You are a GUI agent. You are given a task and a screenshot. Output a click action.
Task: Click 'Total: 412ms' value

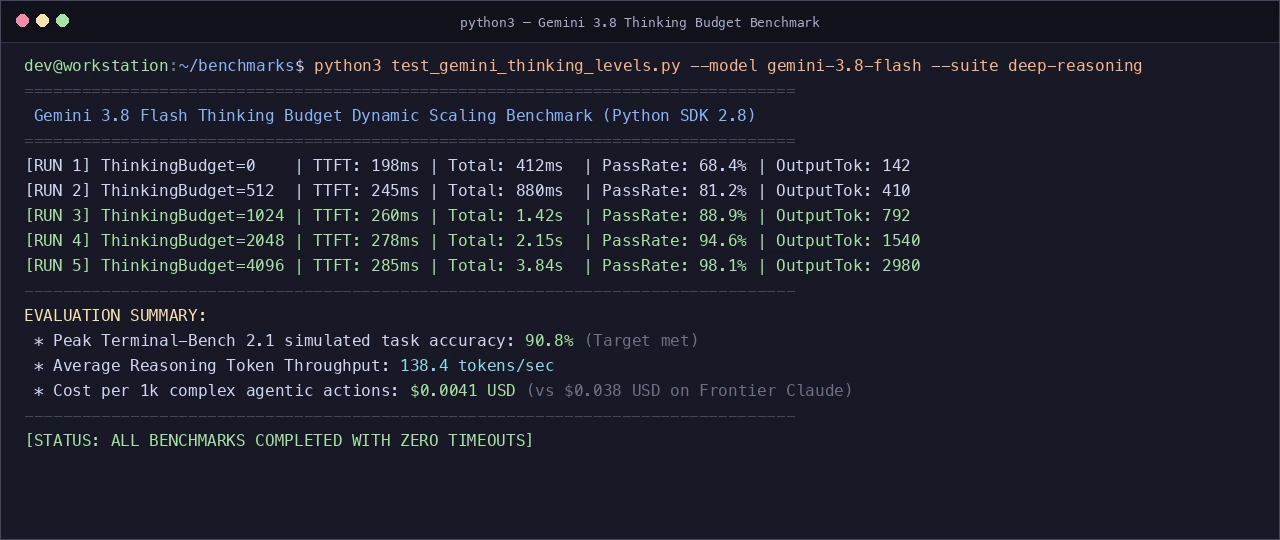click(x=506, y=166)
